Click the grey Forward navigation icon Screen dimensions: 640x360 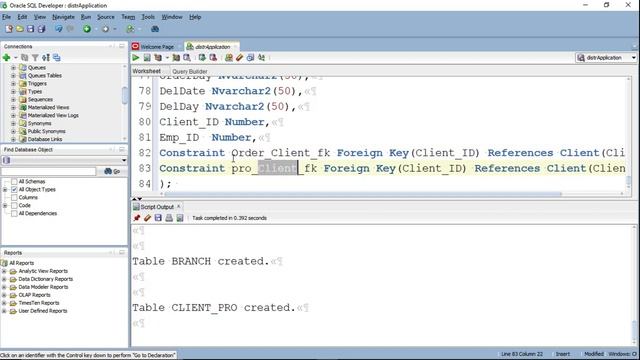[x=105, y=29]
